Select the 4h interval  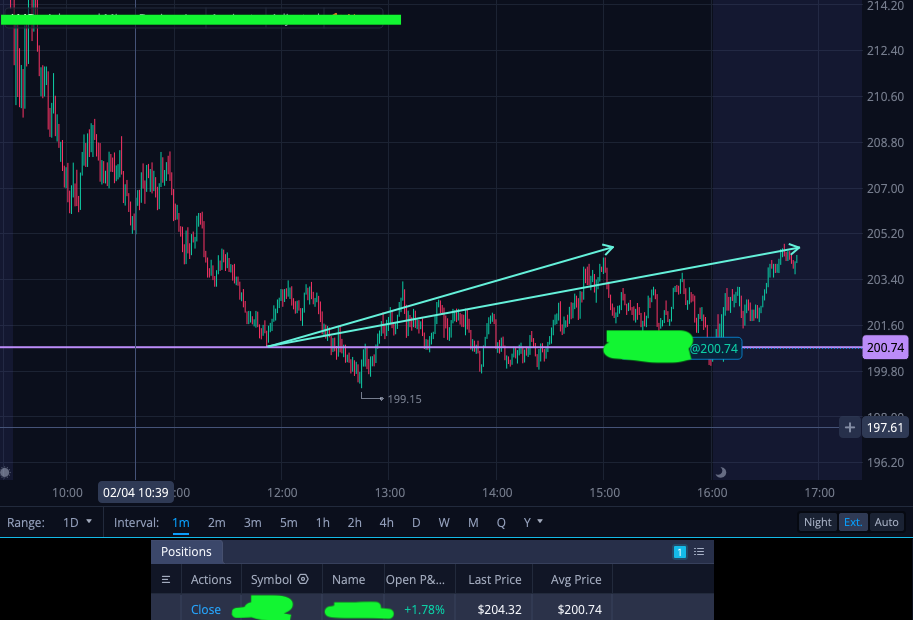(386, 522)
